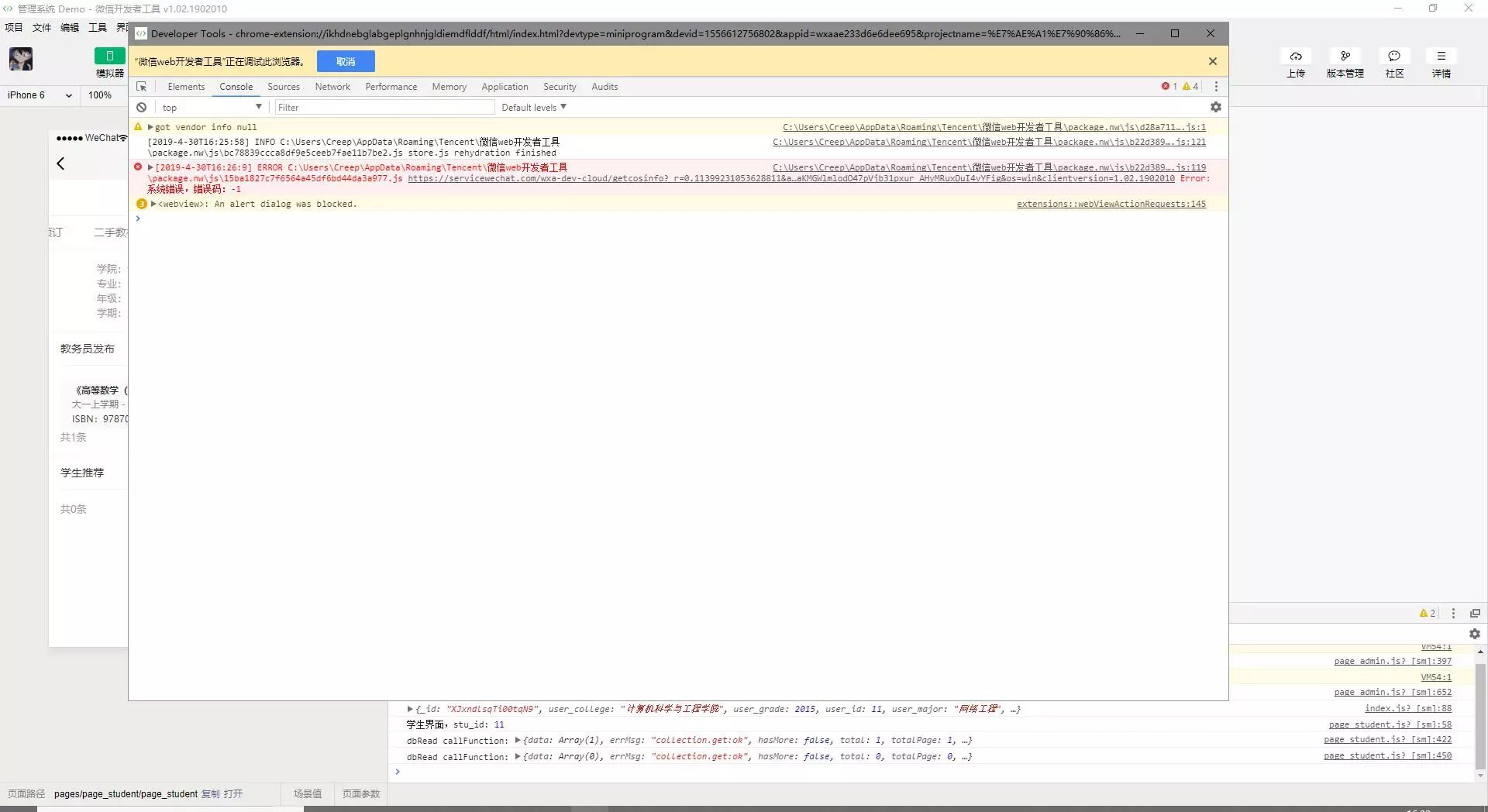1488x812 pixels.
Task: Open the 项目 menu
Action: [14, 28]
